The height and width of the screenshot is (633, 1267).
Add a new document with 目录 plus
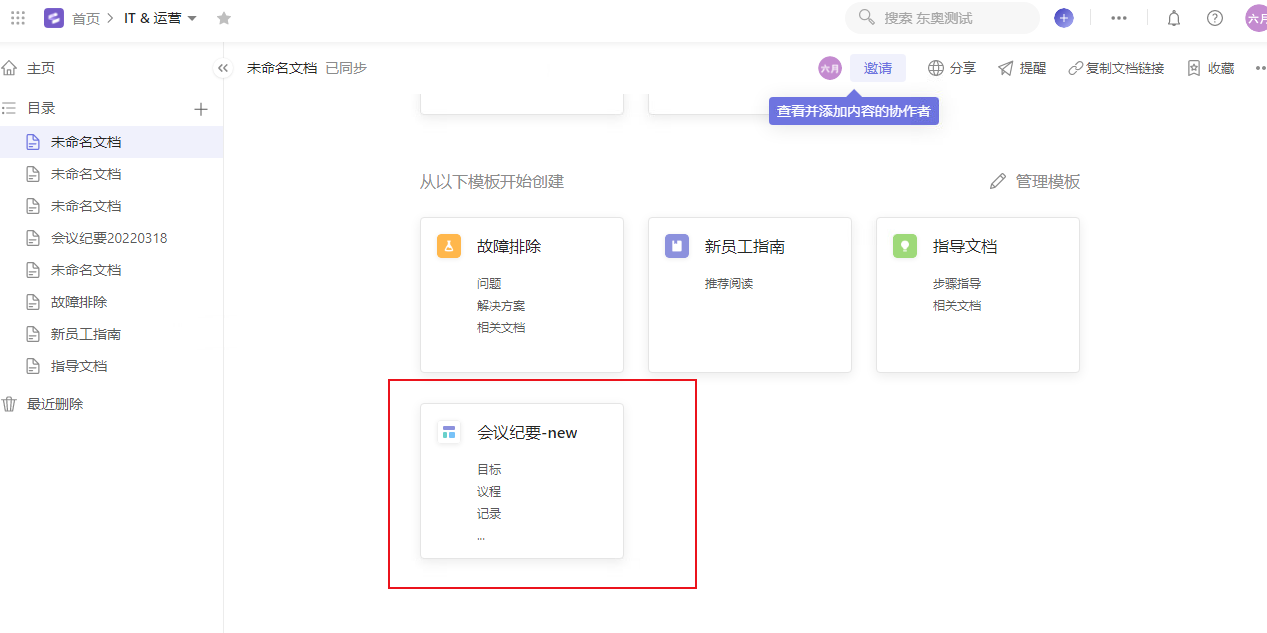pos(201,109)
